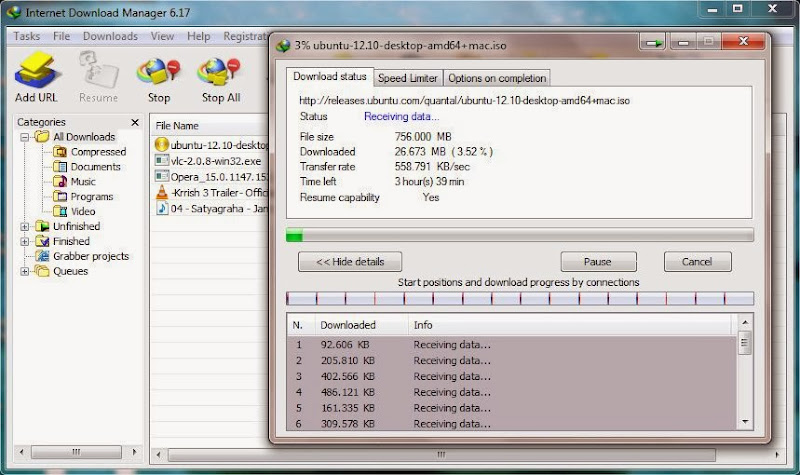Select the All Downloads folder icon
The height and width of the screenshot is (475, 800).
click(x=42, y=137)
